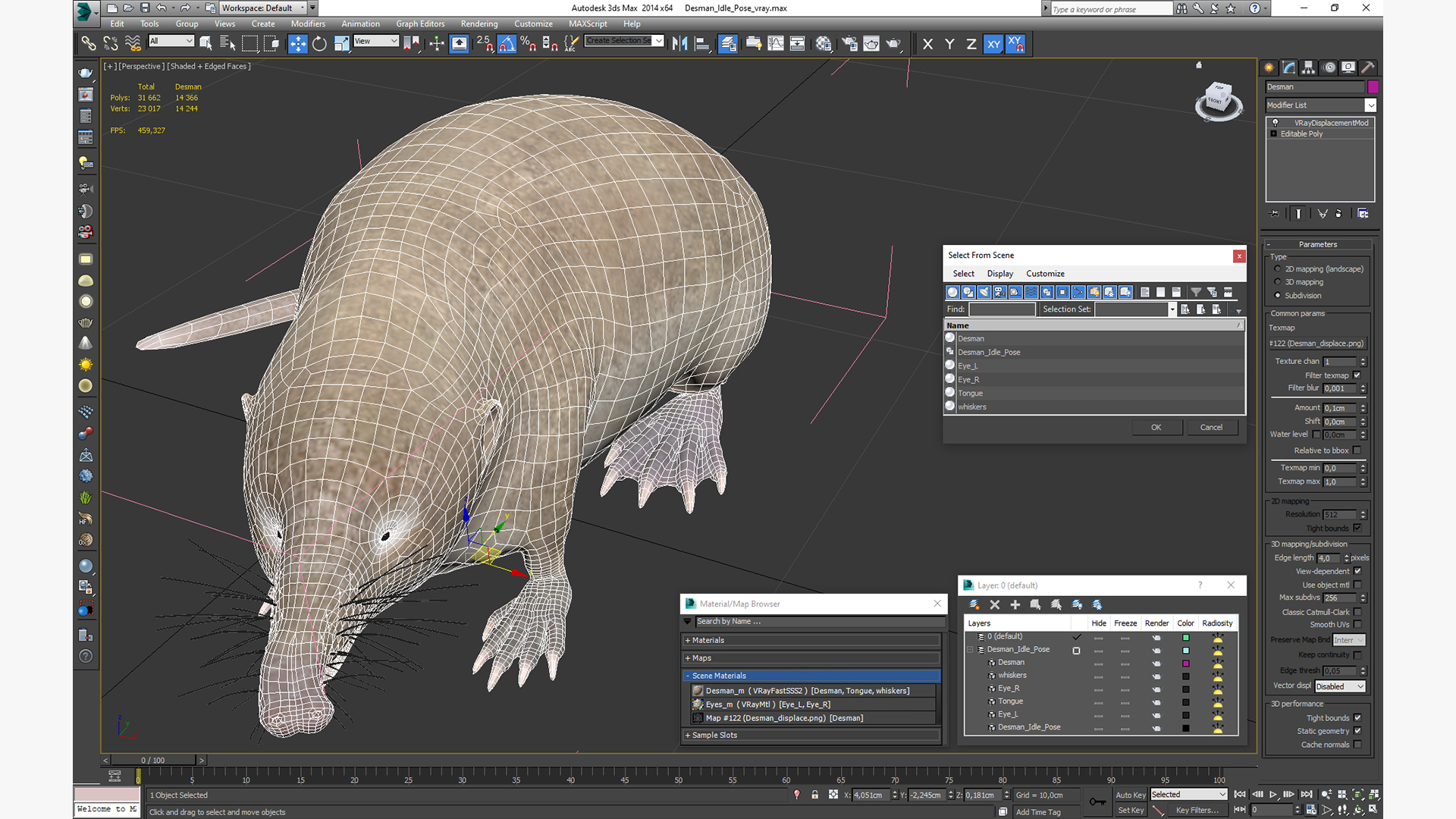Click the Mirror tool icon
This screenshot has width=1456, height=819.
680,44
